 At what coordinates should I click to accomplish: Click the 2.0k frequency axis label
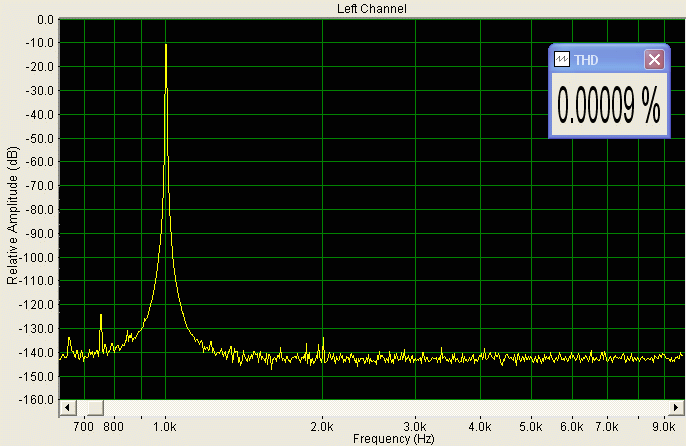[322, 427]
